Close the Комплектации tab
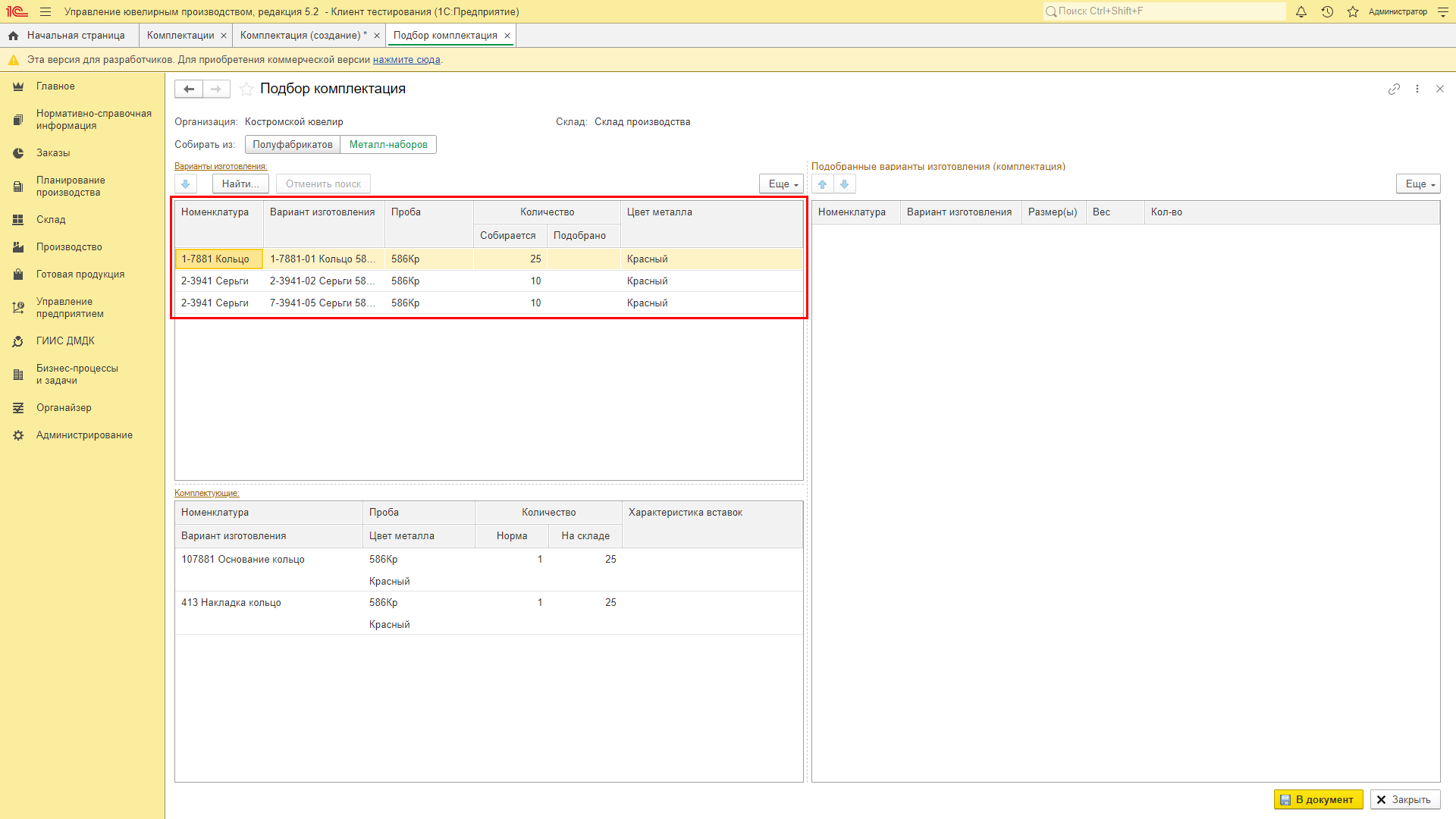1456x819 pixels. (x=224, y=36)
